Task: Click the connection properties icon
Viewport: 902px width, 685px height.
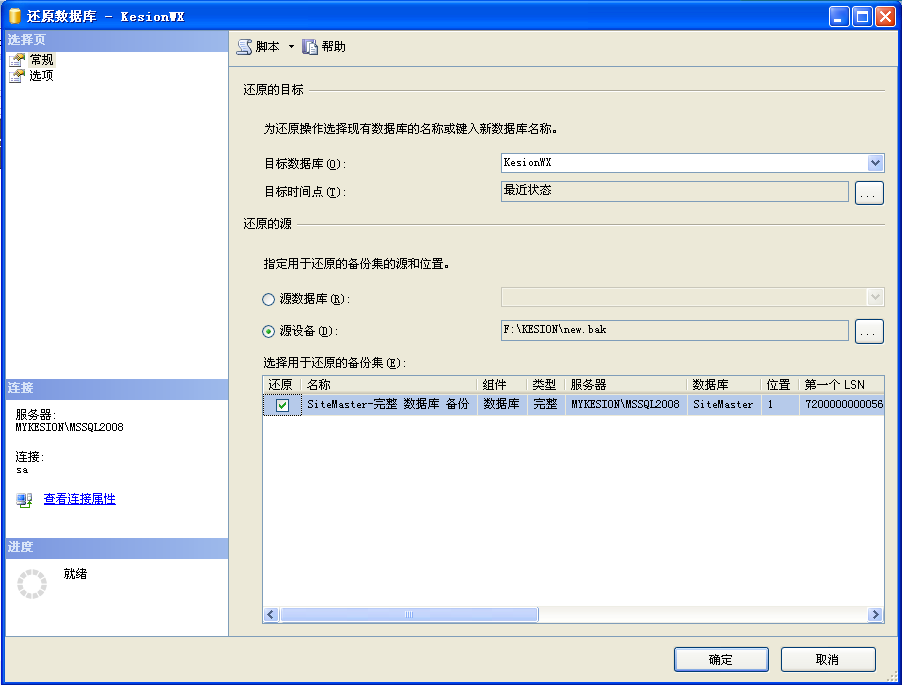Action: (x=25, y=500)
